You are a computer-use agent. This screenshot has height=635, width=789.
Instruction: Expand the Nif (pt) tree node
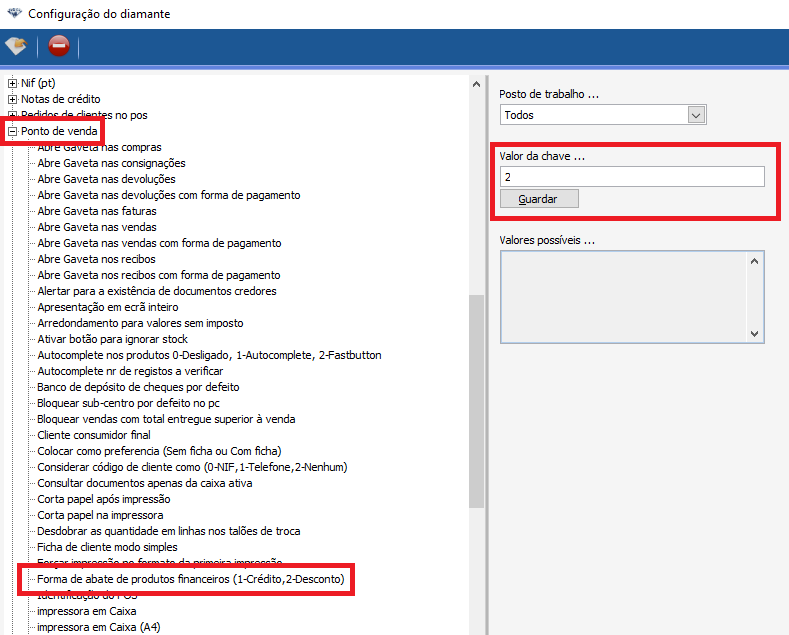coord(13,83)
